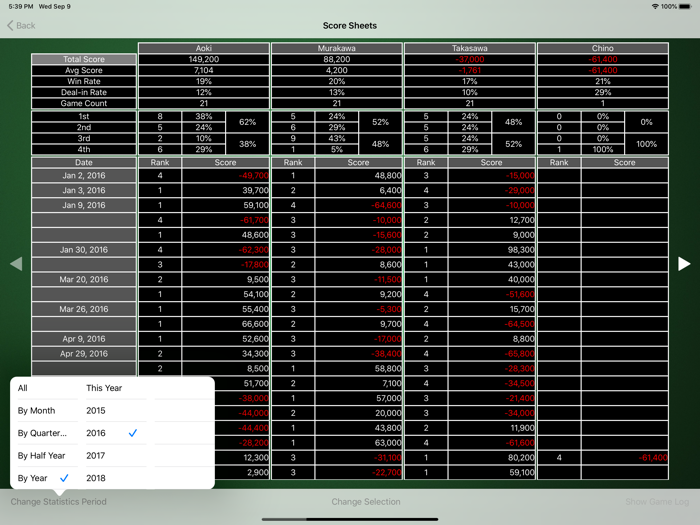This screenshot has width=700, height=525.
Task: Select the Win Rate row label
Action: pos(83,81)
